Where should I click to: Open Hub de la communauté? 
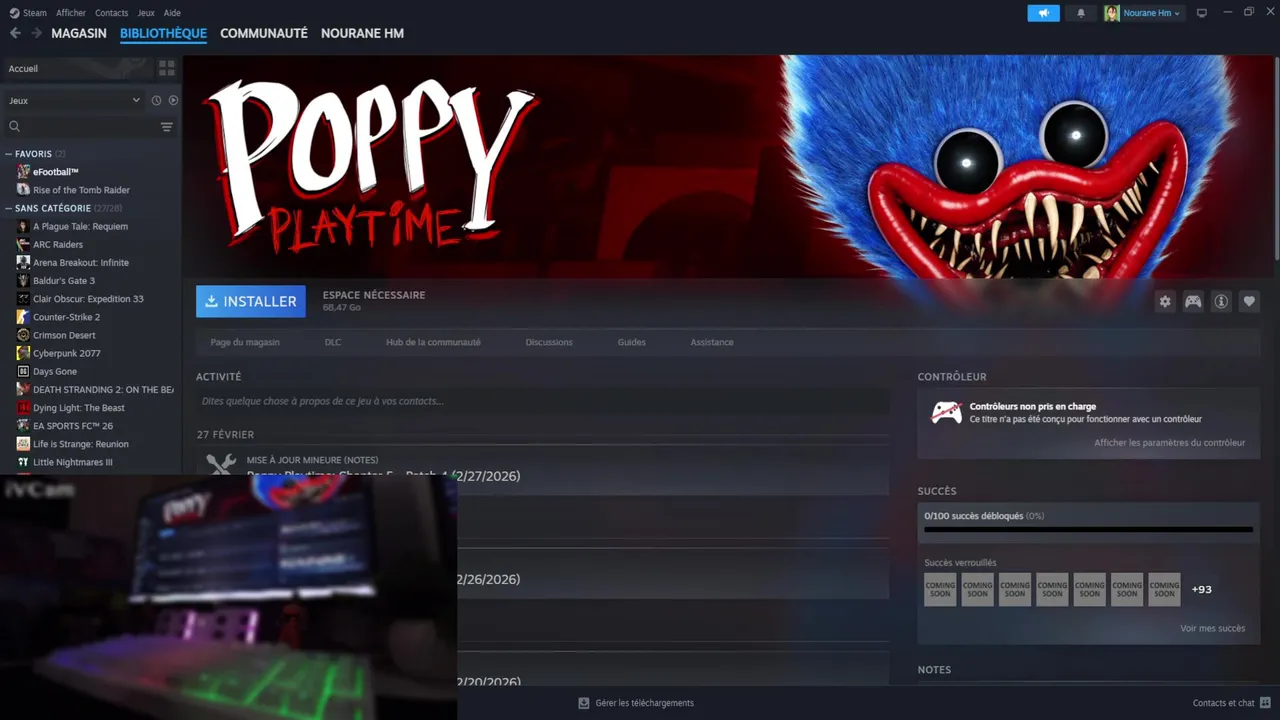[x=433, y=342]
